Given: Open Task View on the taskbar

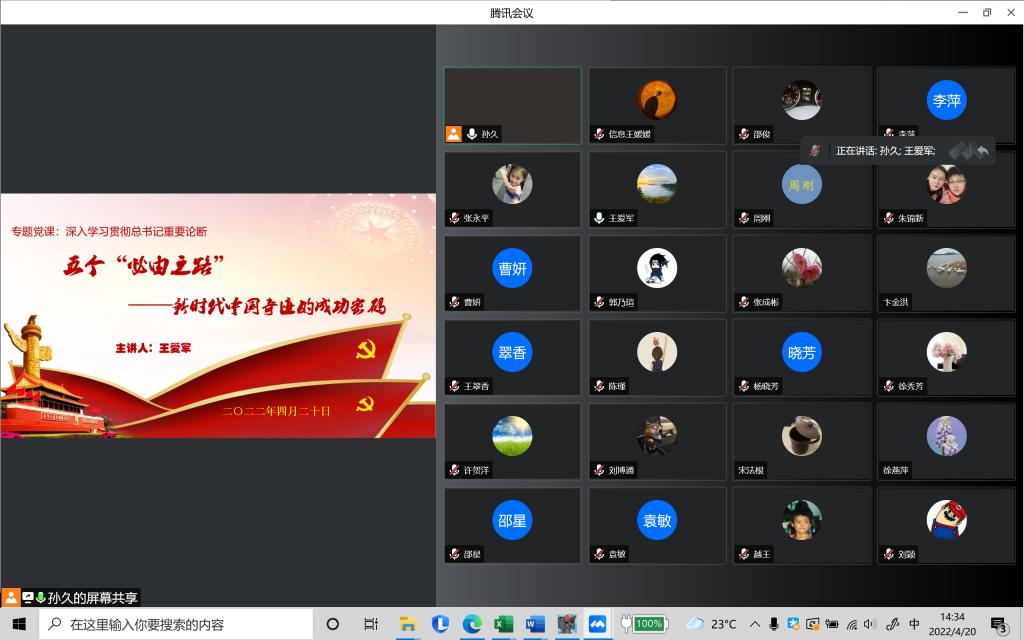Looking at the screenshot, I should (371, 624).
